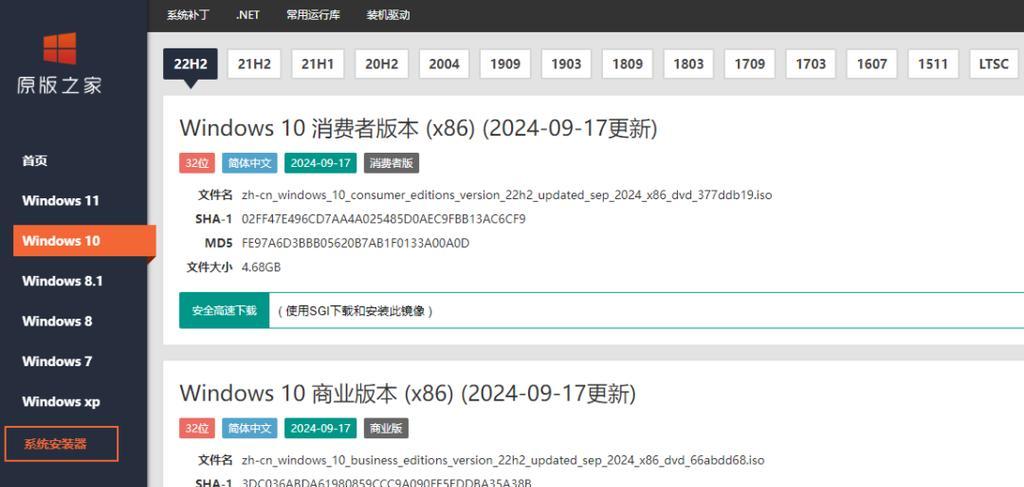This screenshot has width=1024, height=487.
Task: Click the 消费者版 tag
Action: [391, 163]
